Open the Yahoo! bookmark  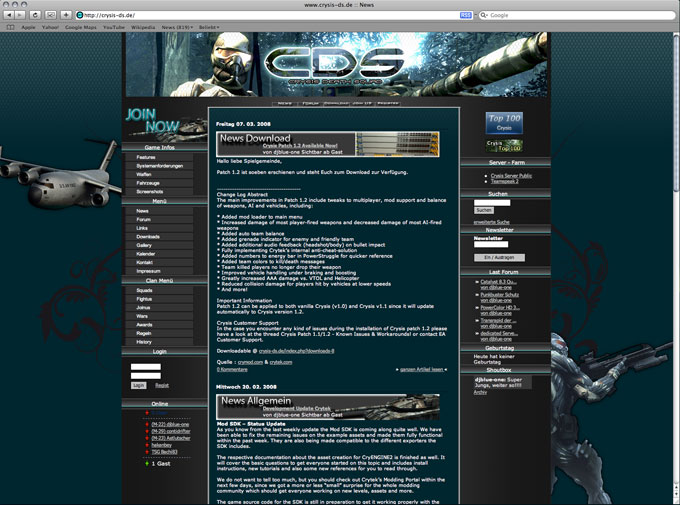(50, 27)
